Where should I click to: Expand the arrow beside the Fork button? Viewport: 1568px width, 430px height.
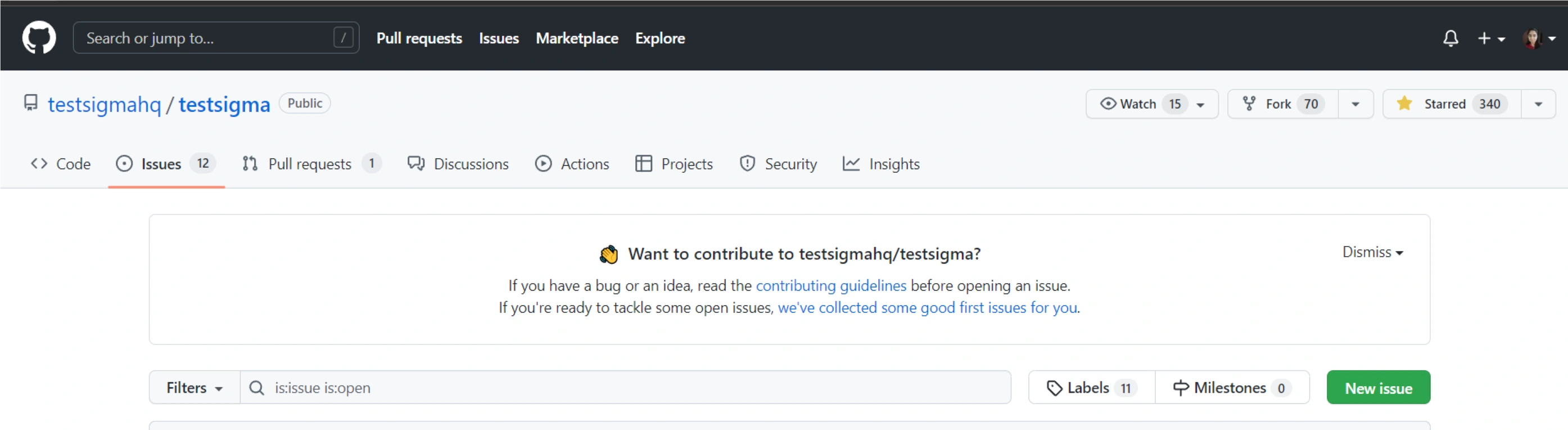(1355, 104)
